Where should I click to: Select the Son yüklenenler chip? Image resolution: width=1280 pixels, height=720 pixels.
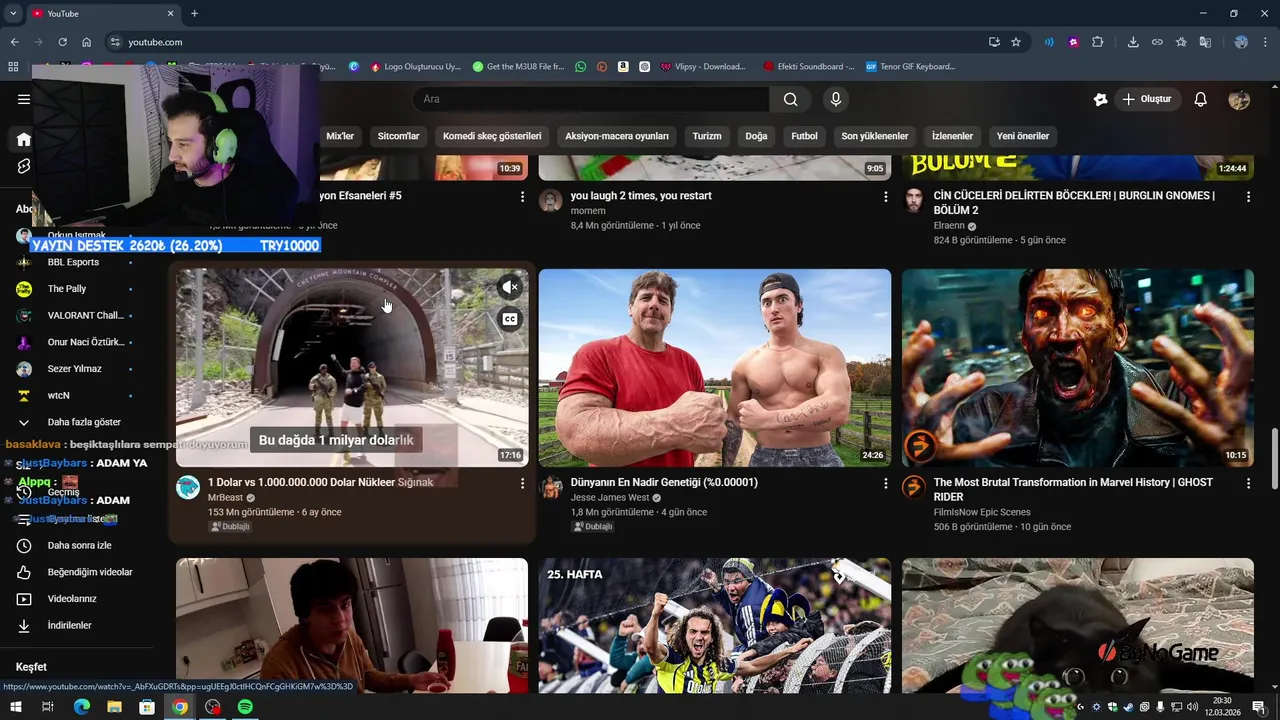tap(875, 136)
